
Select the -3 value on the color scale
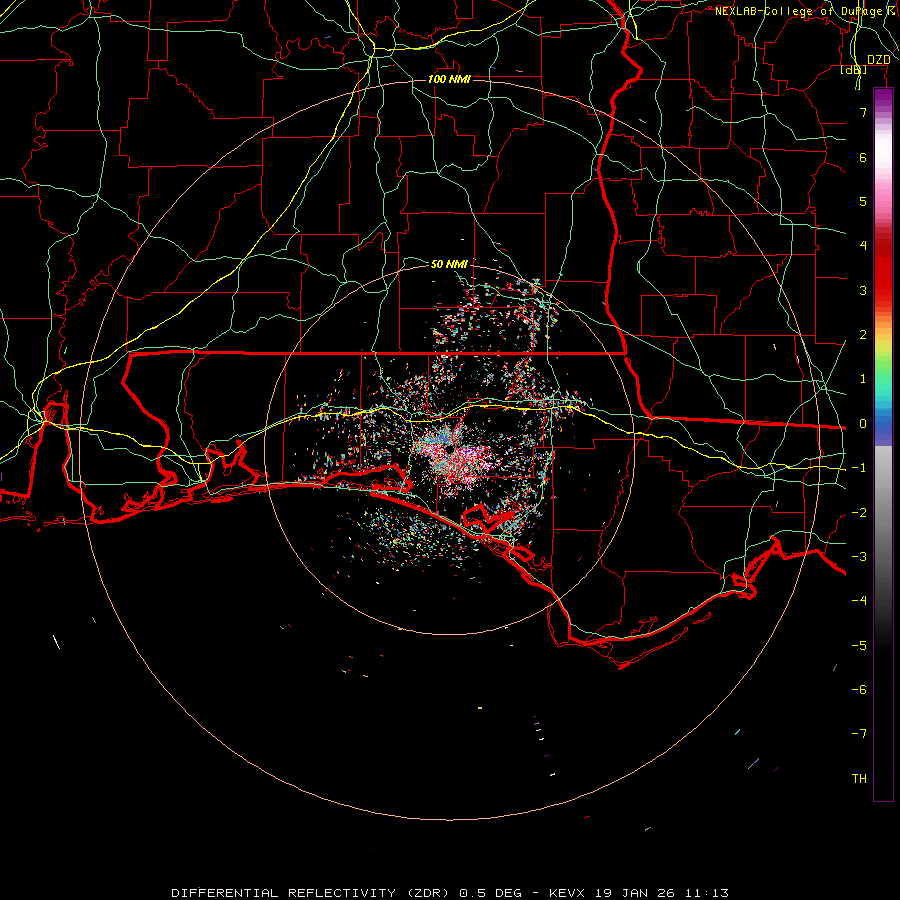(x=859, y=557)
